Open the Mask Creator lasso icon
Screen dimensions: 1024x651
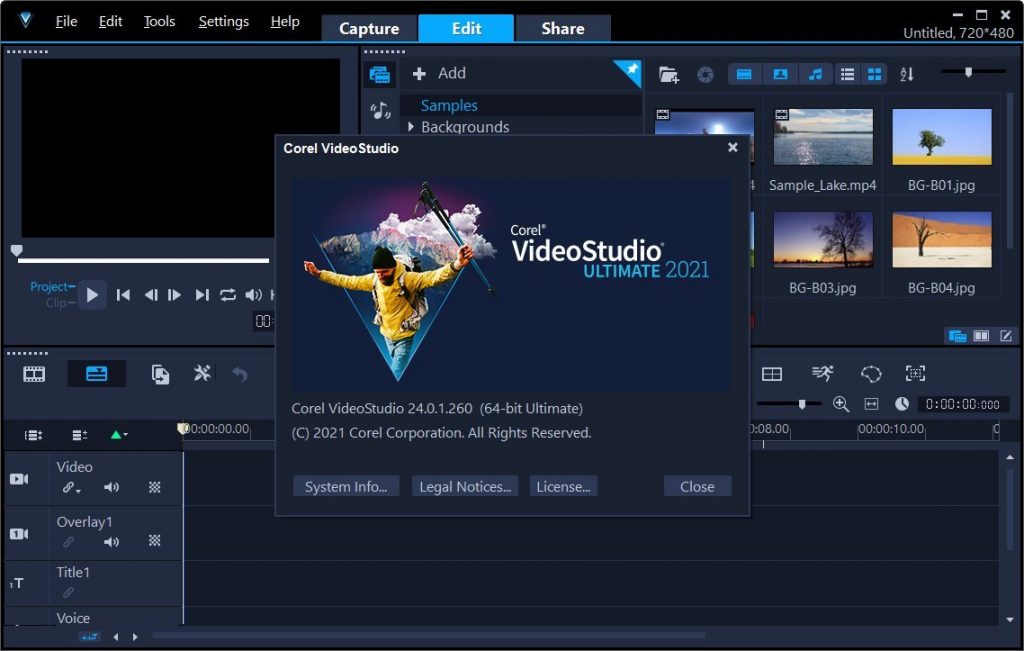pyautogui.click(x=871, y=374)
